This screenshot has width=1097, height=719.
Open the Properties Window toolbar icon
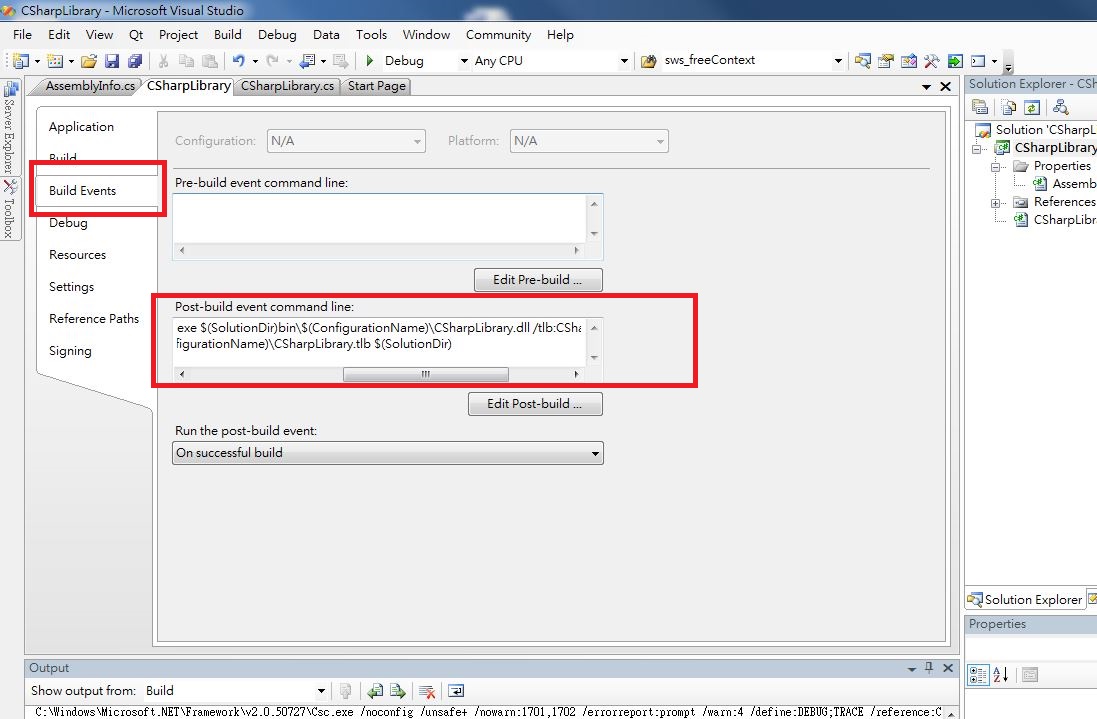[886, 61]
